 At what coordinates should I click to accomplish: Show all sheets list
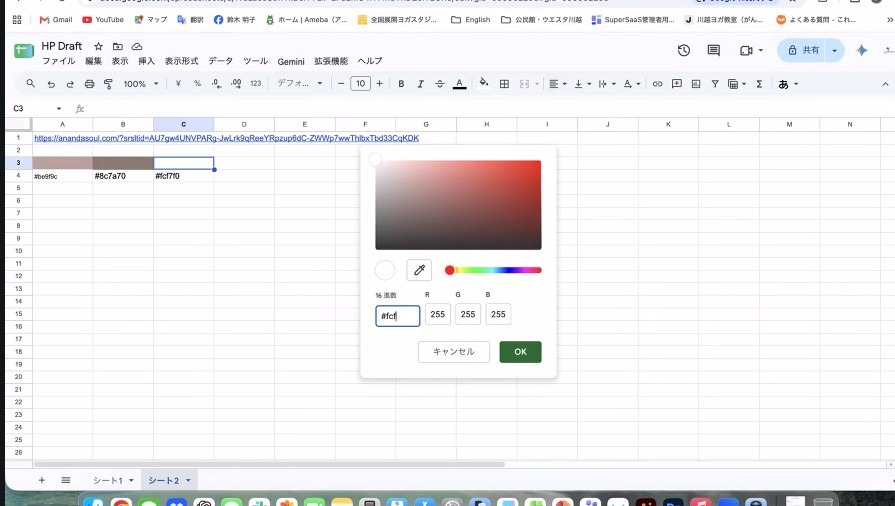pos(66,480)
